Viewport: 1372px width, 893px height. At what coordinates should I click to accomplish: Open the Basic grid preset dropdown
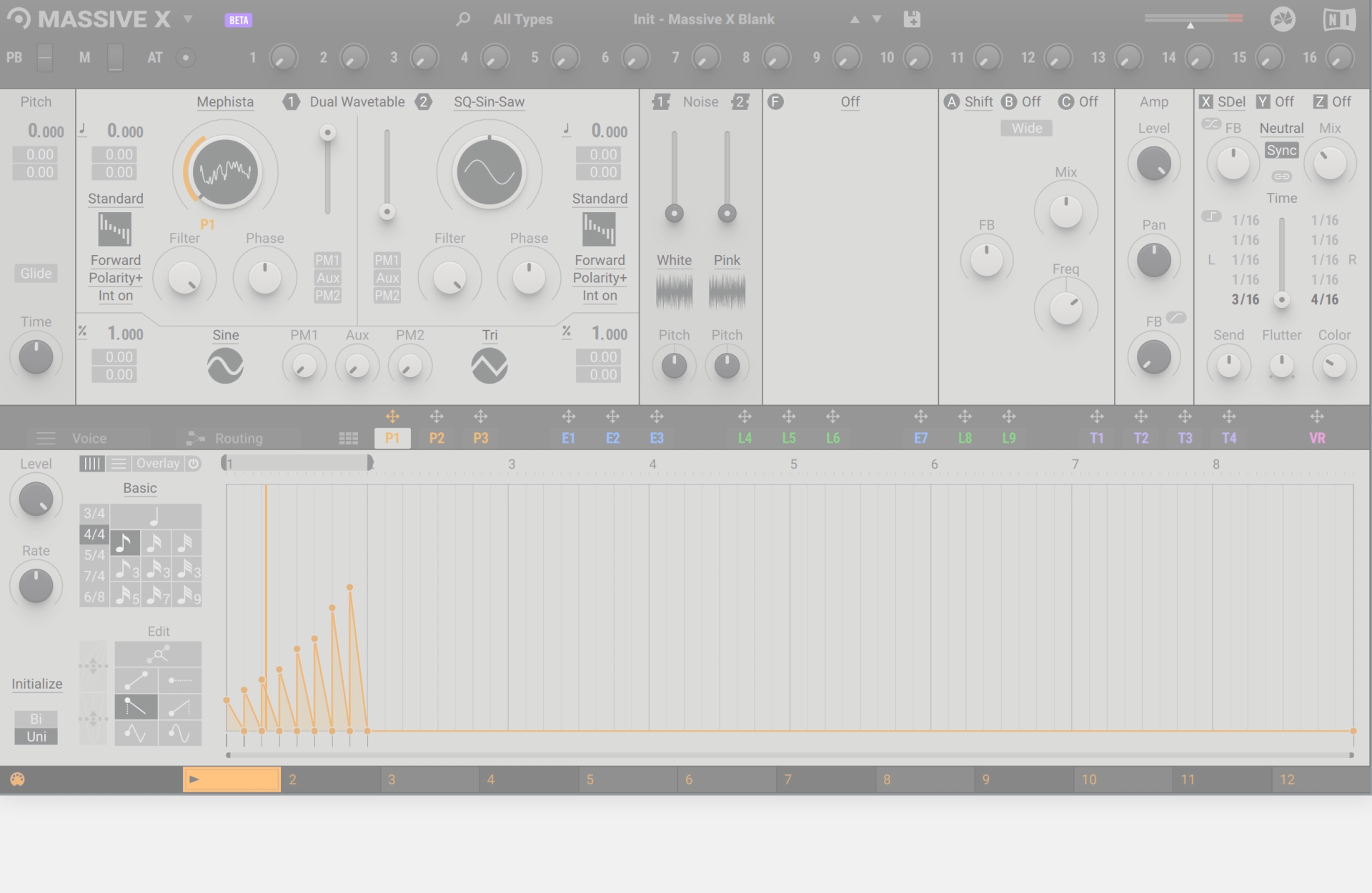coord(139,488)
